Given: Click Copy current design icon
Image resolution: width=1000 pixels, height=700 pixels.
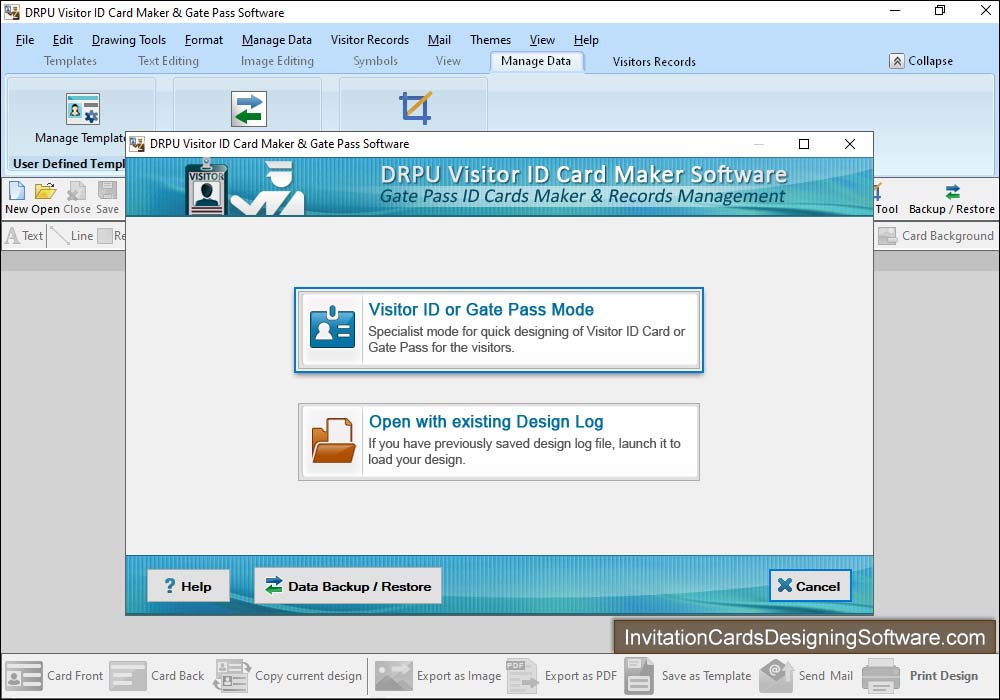Looking at the screenshot, I should 232,676.
